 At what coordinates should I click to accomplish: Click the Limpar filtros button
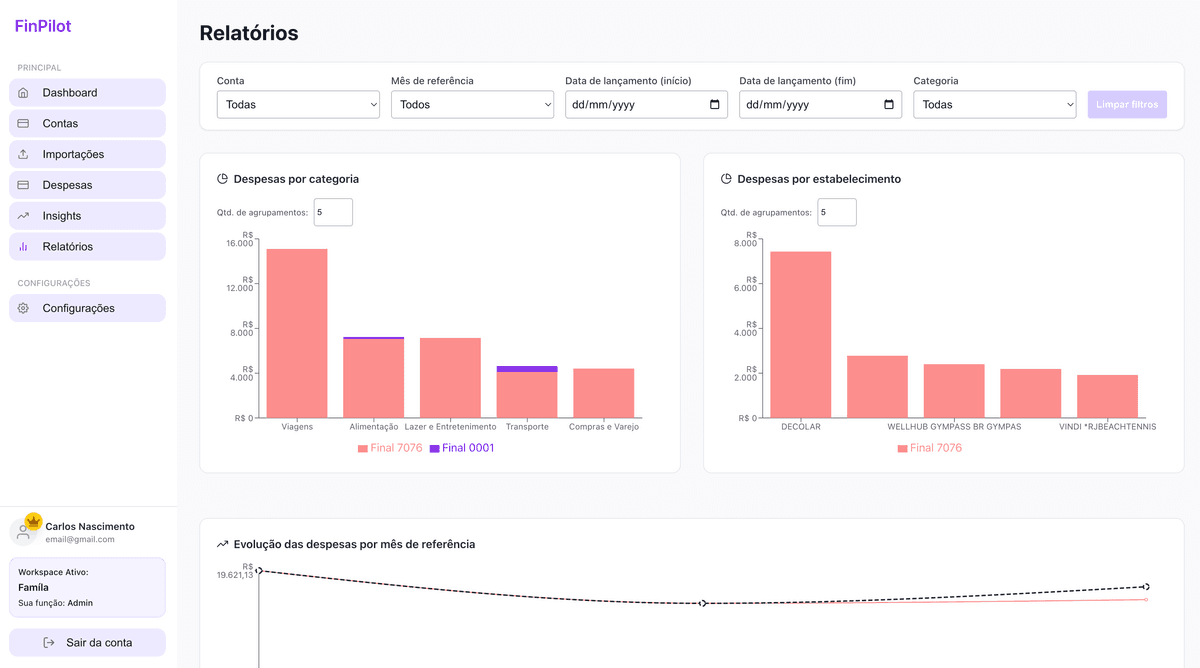(1127, 104)
